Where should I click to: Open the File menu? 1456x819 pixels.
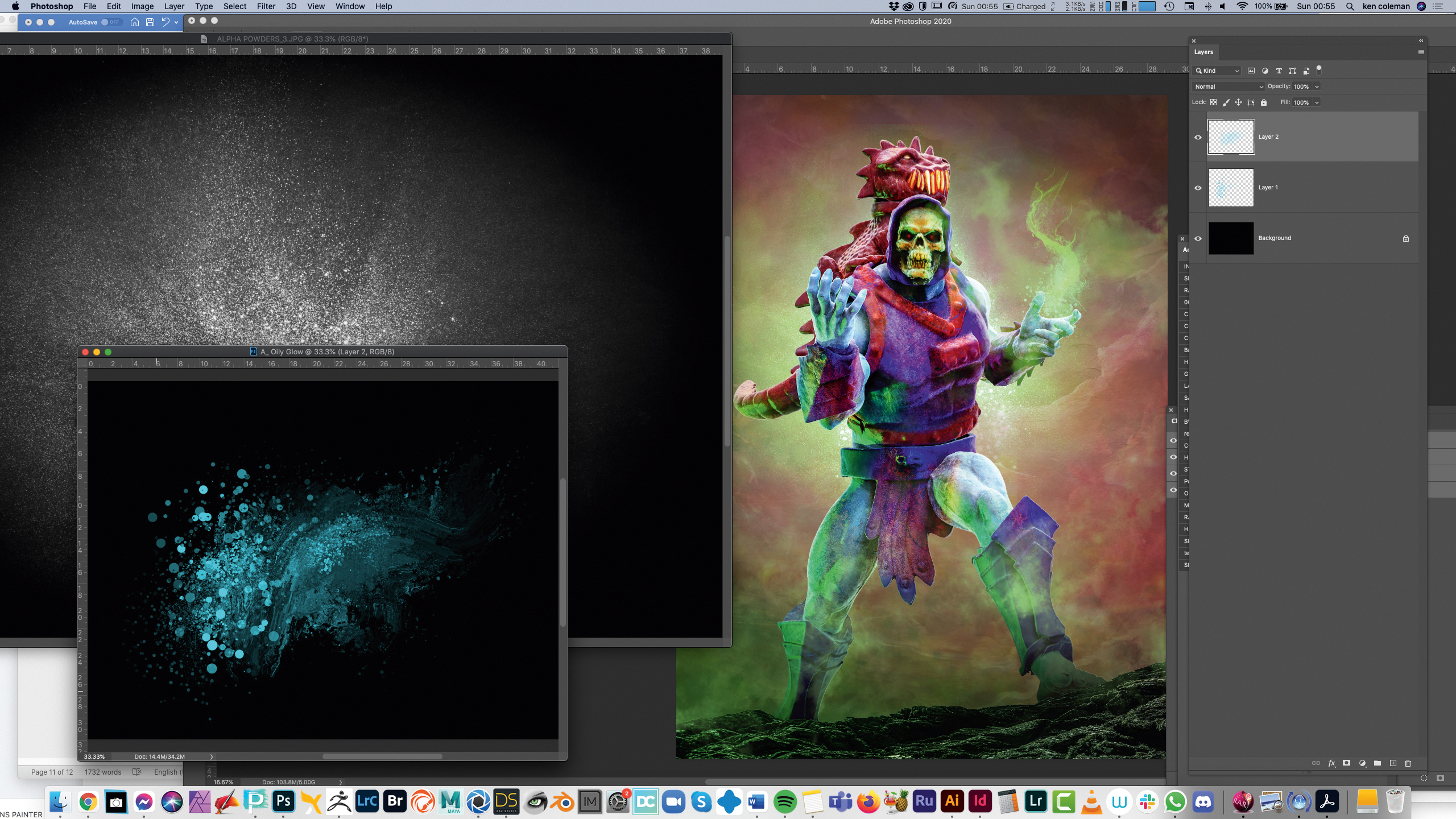90,6
